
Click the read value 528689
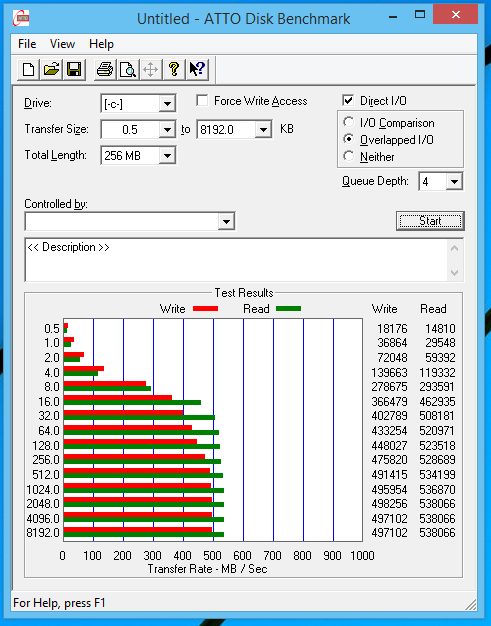pyautogui.click(x=437, y=460)
